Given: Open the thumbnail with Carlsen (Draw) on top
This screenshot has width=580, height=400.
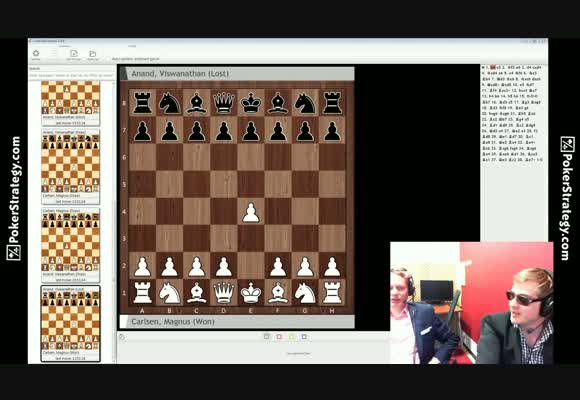Looking at the screenshot, I should pos(70,245).
